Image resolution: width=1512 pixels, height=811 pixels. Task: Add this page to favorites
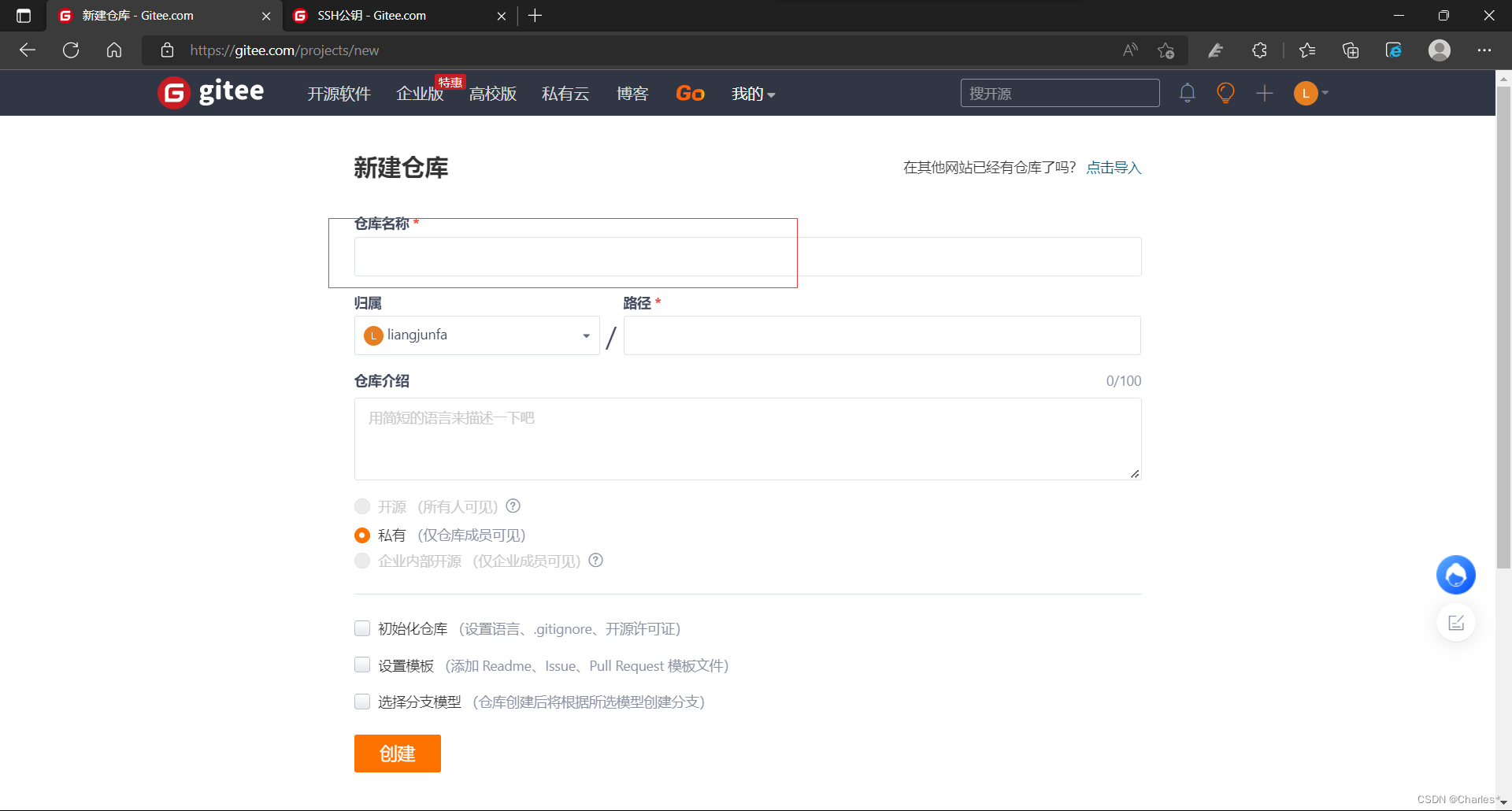click(x=1166, y=50)
